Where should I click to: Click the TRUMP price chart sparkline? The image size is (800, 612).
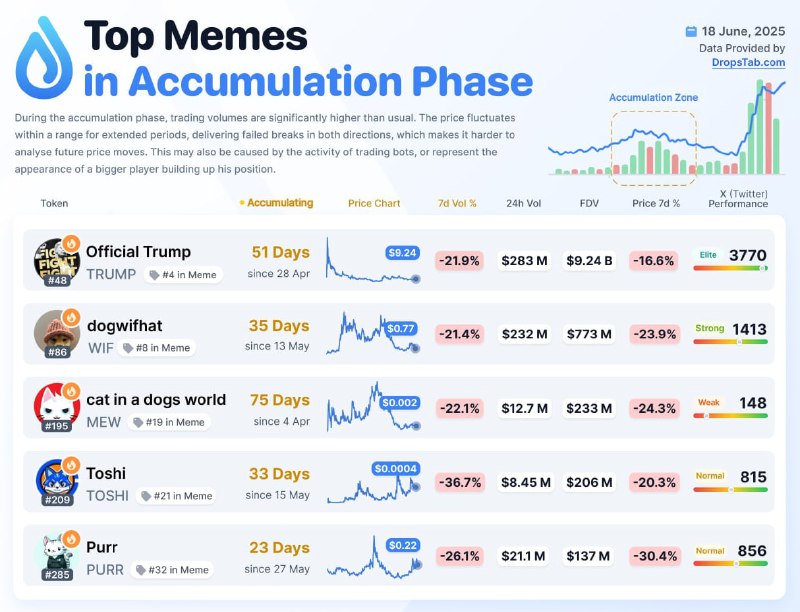coord(373,260)
